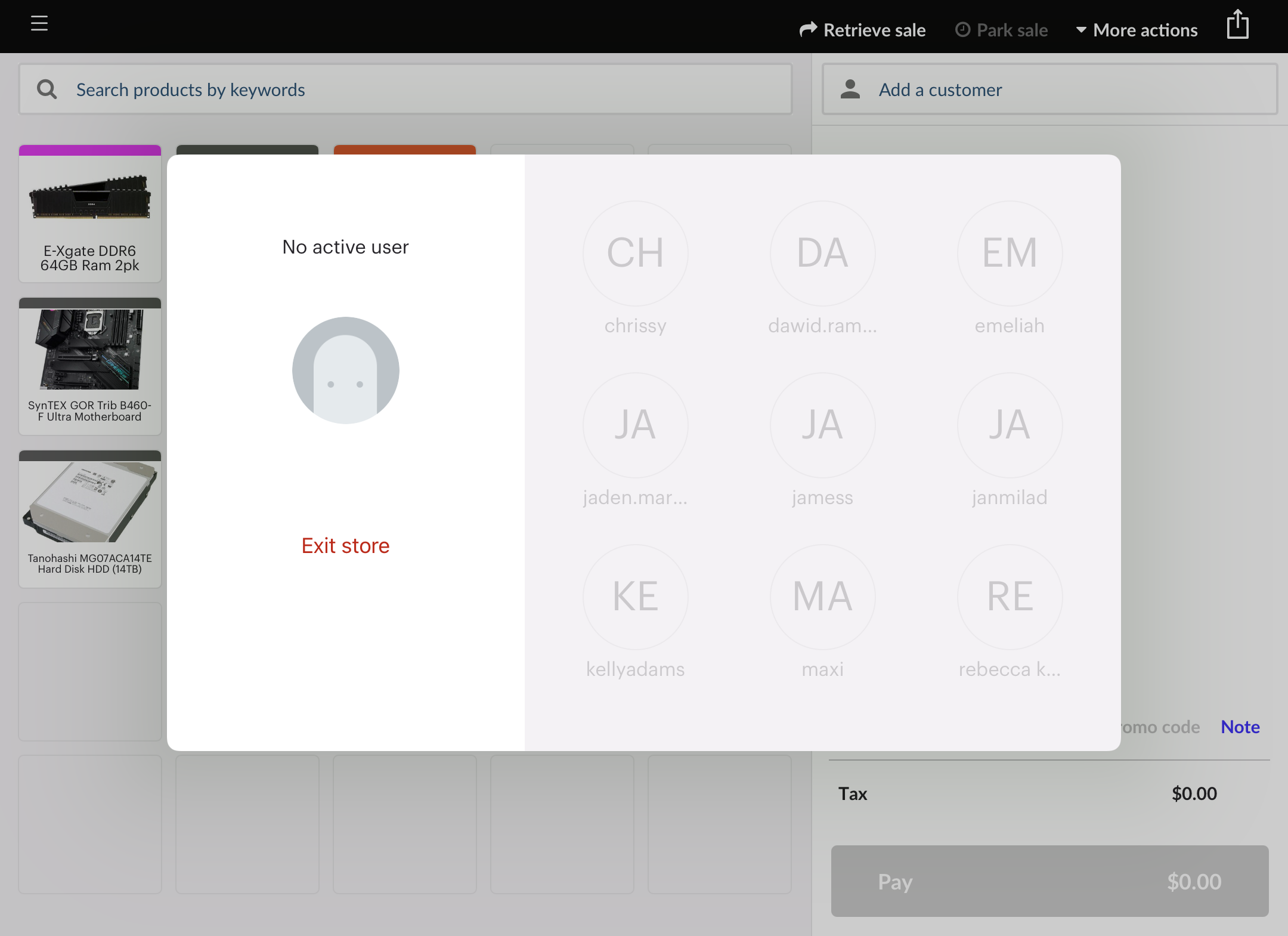Click the red Exit store link
Screen dimensions: 1288x936
click(x=345, y=546)
